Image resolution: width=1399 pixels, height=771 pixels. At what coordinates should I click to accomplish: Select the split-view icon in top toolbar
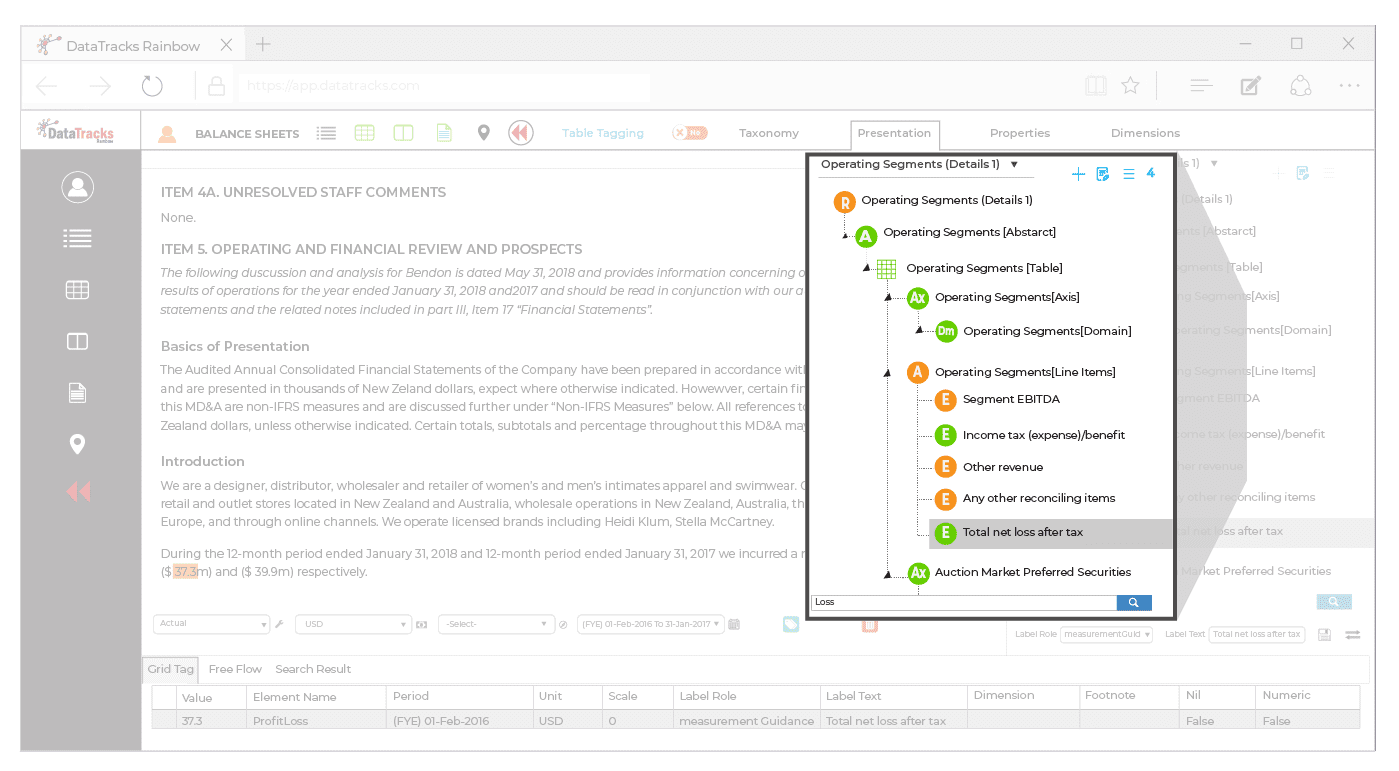click(x=403, y=133)
